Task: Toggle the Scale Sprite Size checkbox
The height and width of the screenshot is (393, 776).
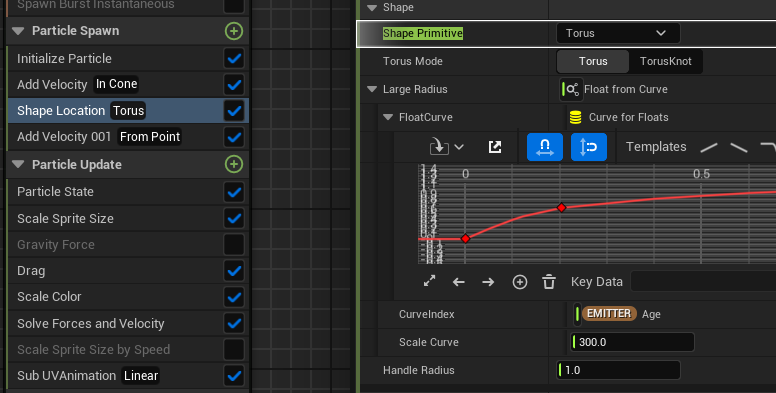Action: (234, 218)
